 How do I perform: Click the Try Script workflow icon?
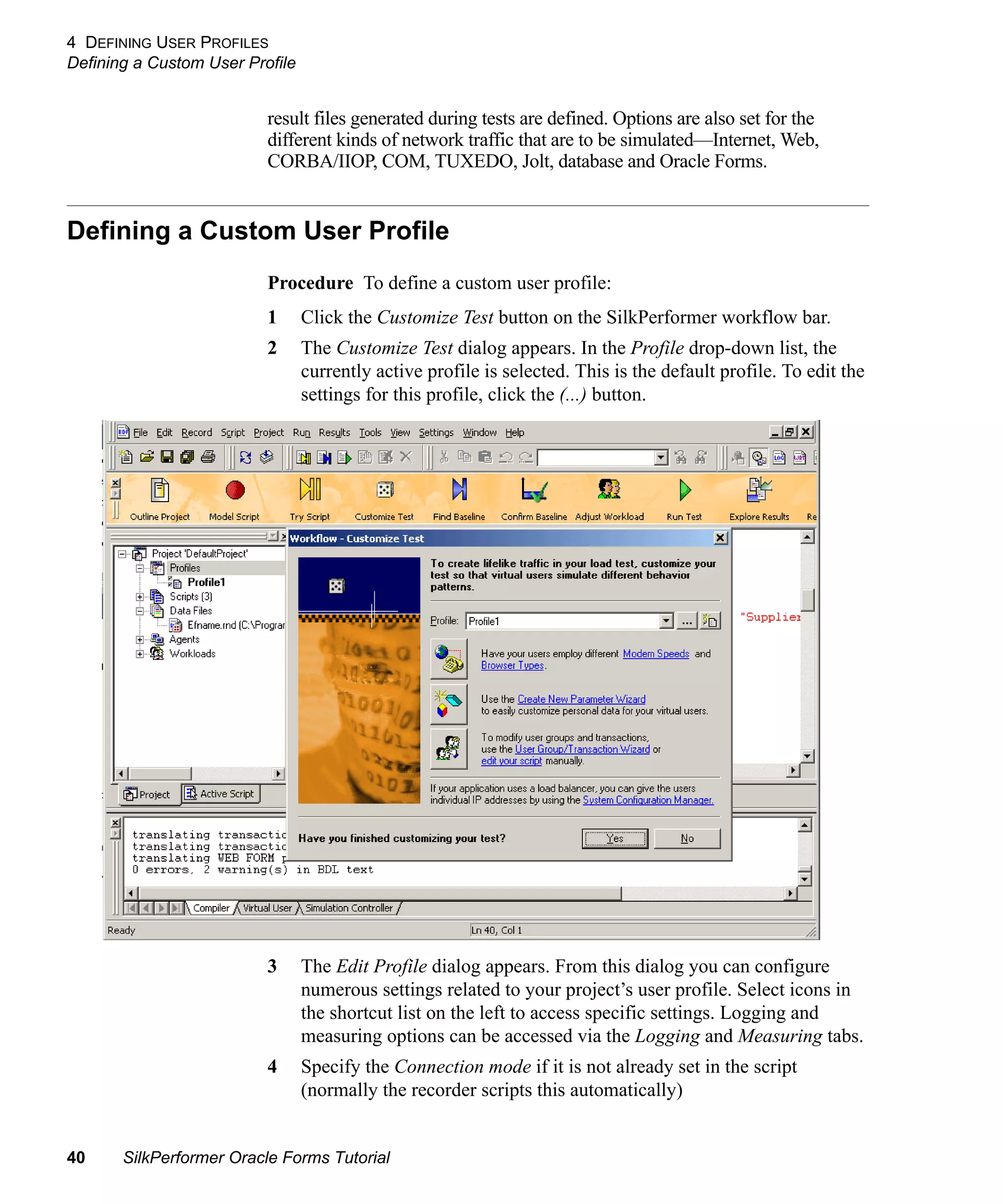pyautogui.click(x=310, y=490)
